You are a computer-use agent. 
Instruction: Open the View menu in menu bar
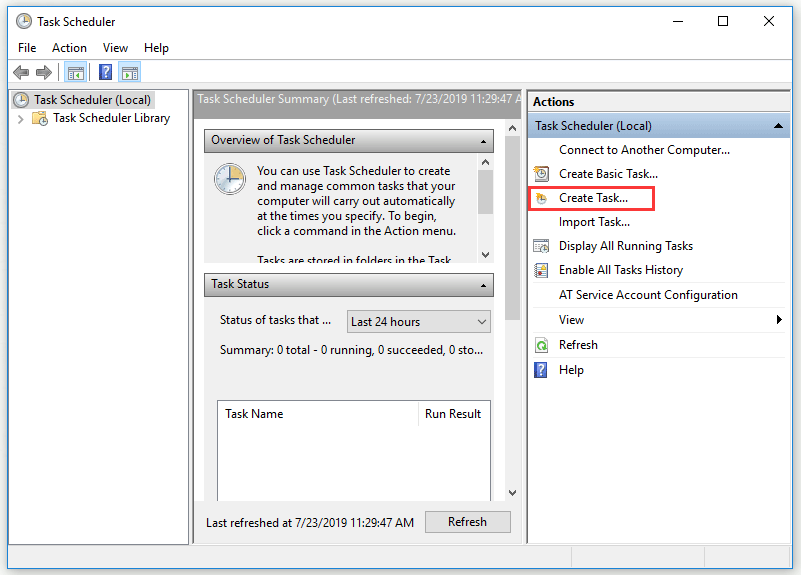(x=115, y=48)
